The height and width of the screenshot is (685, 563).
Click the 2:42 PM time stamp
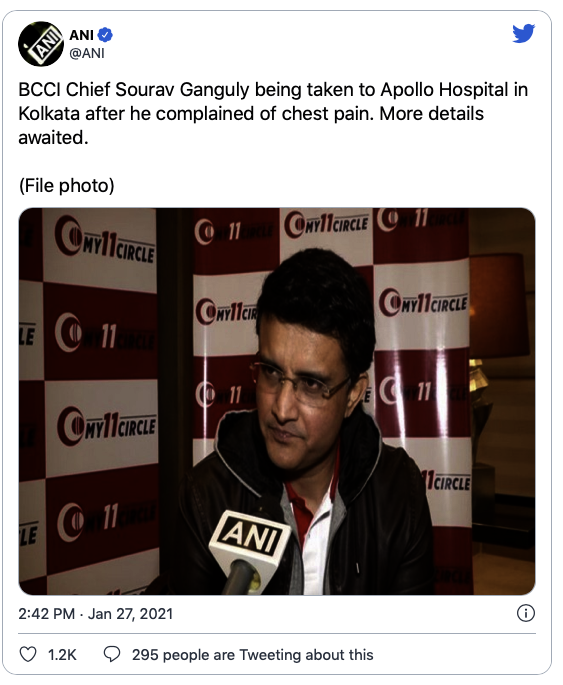point(46,614)
